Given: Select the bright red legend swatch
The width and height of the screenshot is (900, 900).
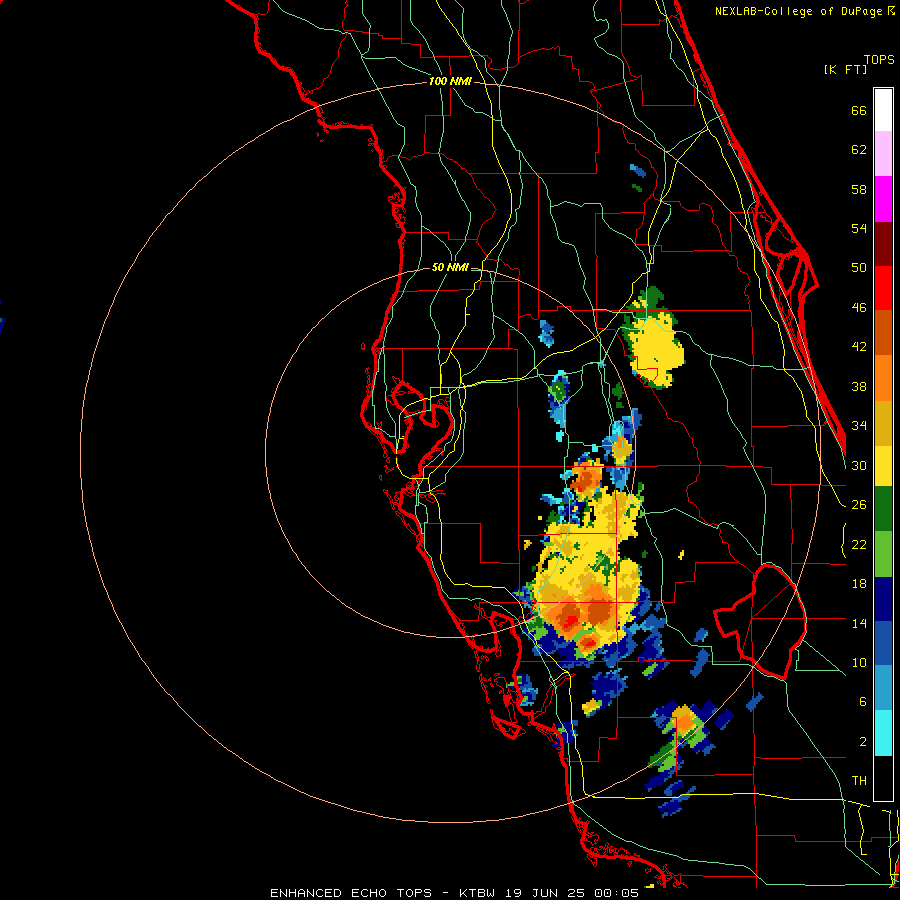Looking at the screenshot, I should coord(883,288).
